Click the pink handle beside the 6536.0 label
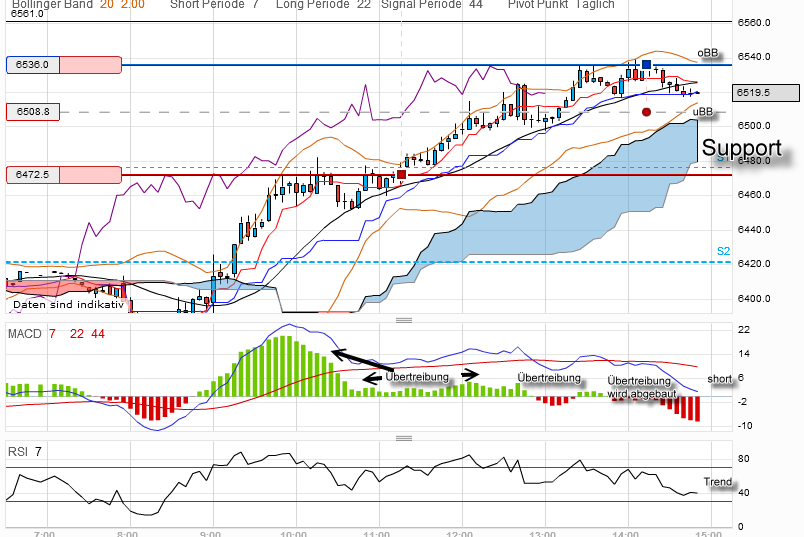The height and width of the screenshot is (537, 804). pos(91,65)
